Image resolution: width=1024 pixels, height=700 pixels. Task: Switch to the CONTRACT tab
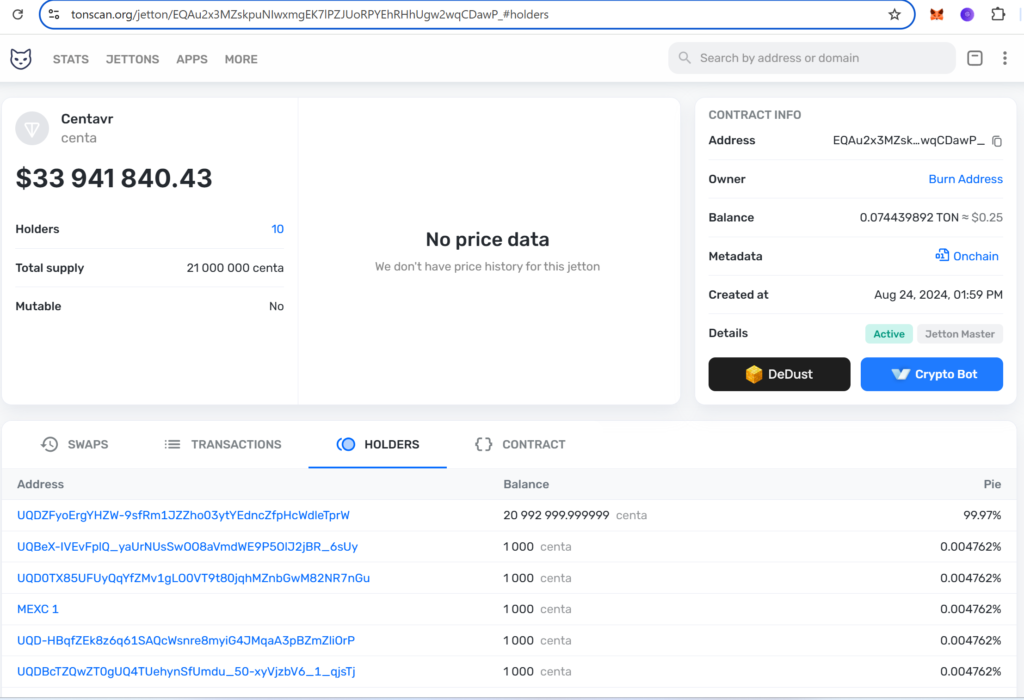(520, 445)
